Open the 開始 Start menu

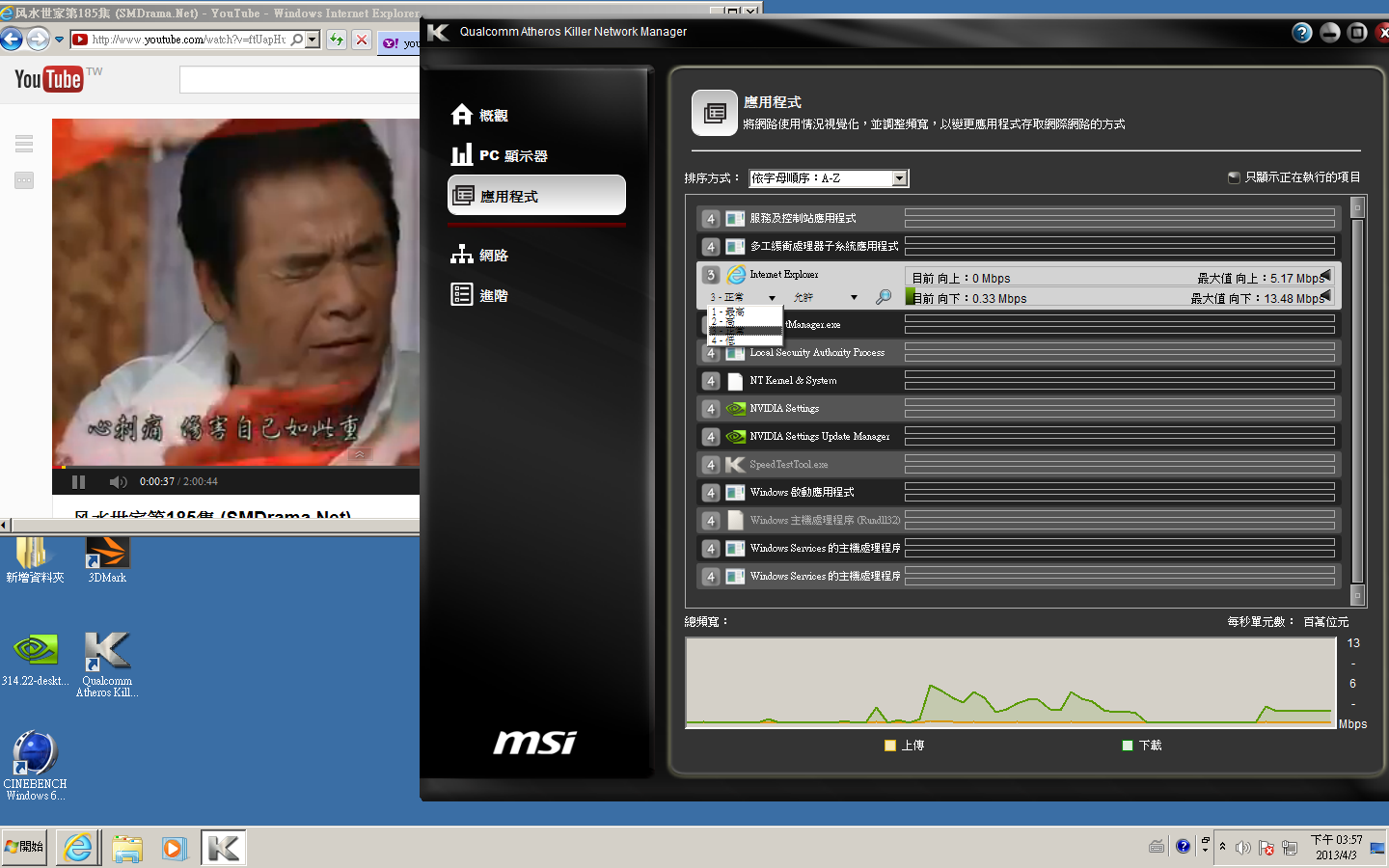tap(24, 847)
